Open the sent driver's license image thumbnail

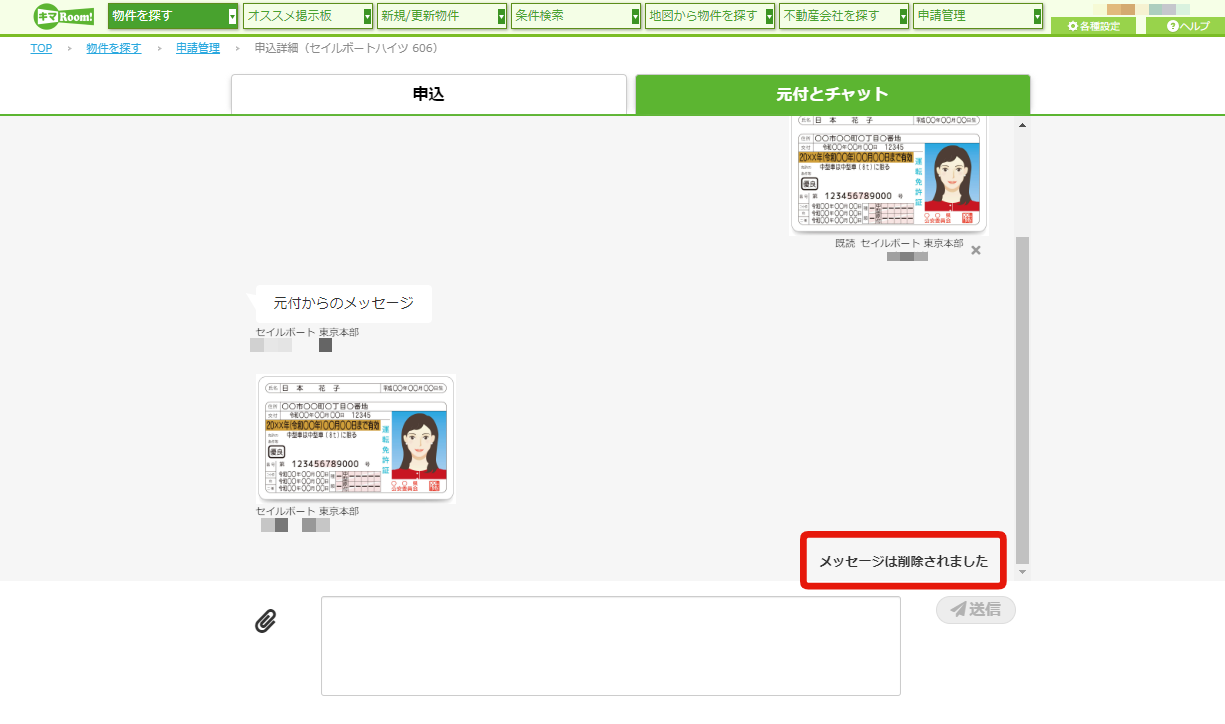[x=889, y=175]
